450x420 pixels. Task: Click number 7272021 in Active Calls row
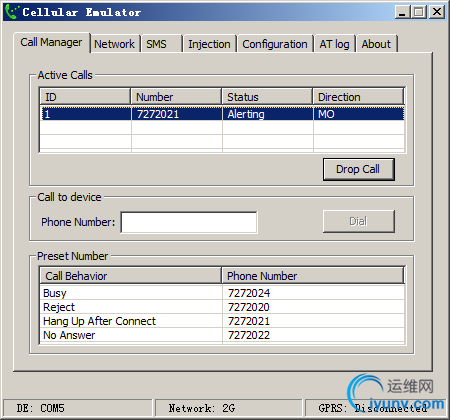(x=158, y=114)
